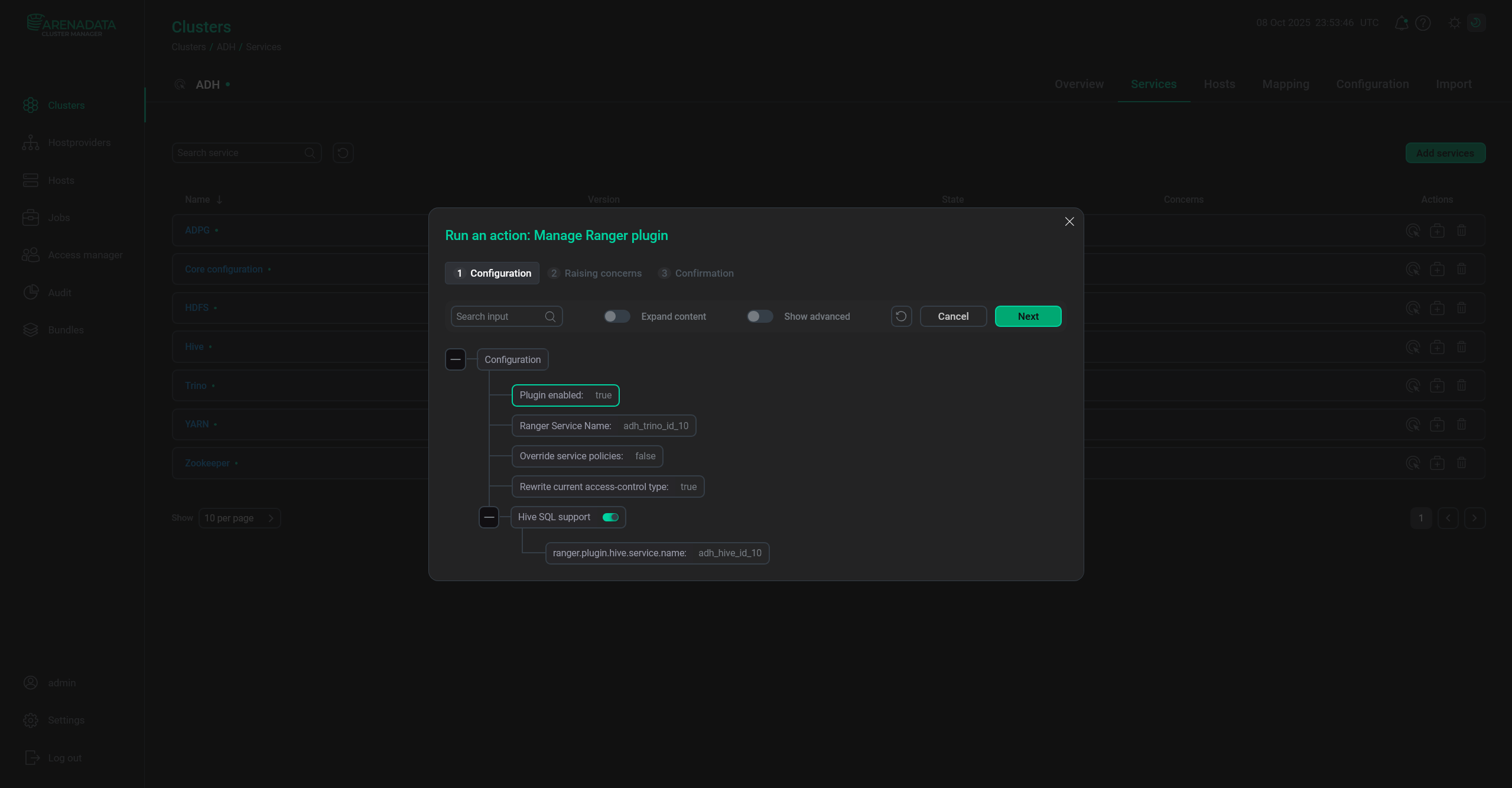The width and height of the screenshot is (1512, 788).
Task: Switch to the Hosts tab
Action: coord(1220,84)
